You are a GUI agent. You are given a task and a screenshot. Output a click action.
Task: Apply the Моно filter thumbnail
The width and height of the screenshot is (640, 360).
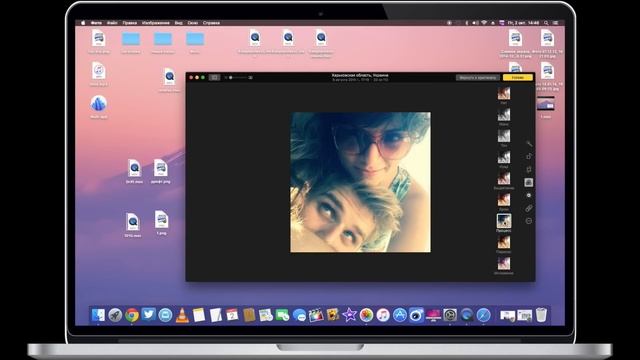(x=504, y=114)
